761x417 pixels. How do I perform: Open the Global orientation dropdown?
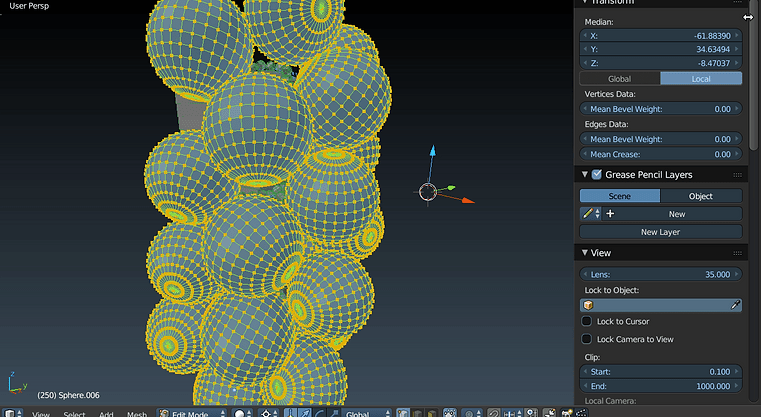(368, 414)
